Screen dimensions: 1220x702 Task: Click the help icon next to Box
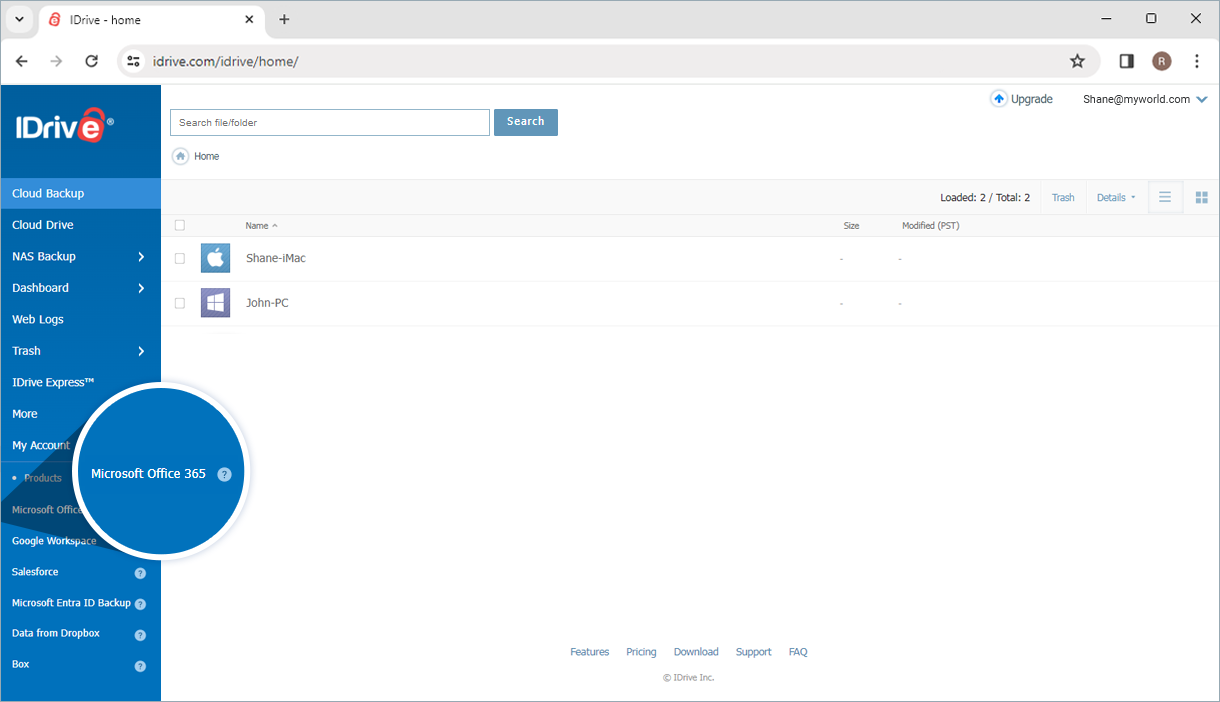[140, 666]
